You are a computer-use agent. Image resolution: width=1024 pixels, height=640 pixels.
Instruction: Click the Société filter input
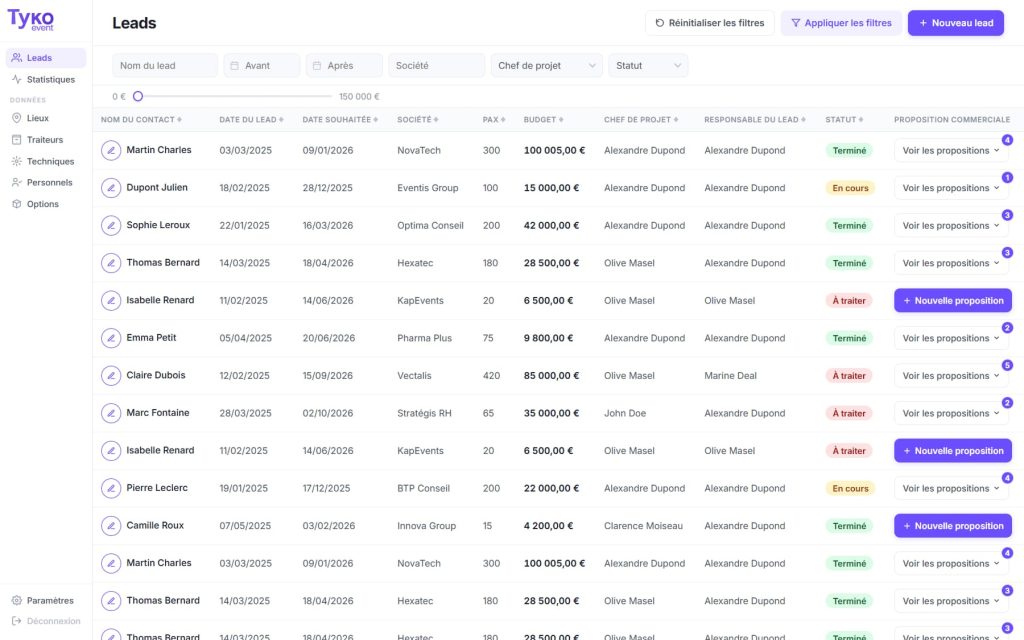(x=436, y=65)
